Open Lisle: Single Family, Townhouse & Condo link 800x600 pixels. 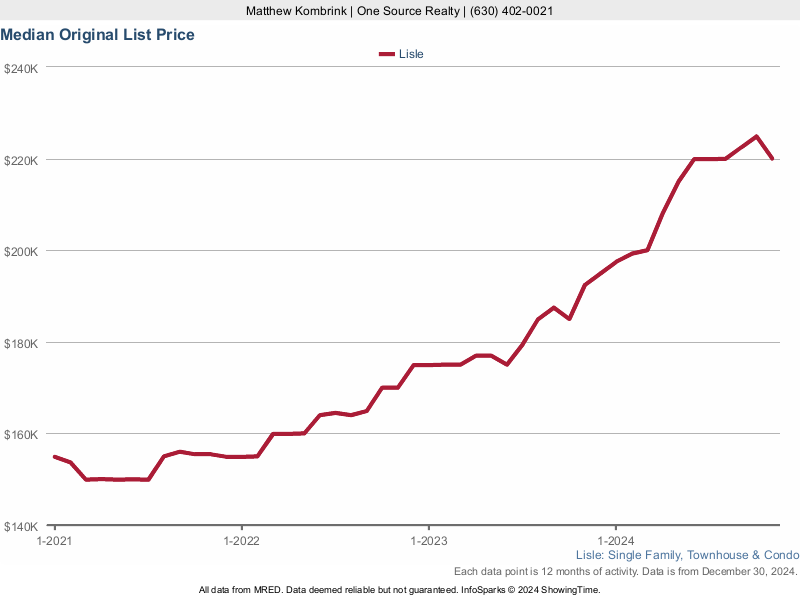pyautogui.click(x=687, y=555)
